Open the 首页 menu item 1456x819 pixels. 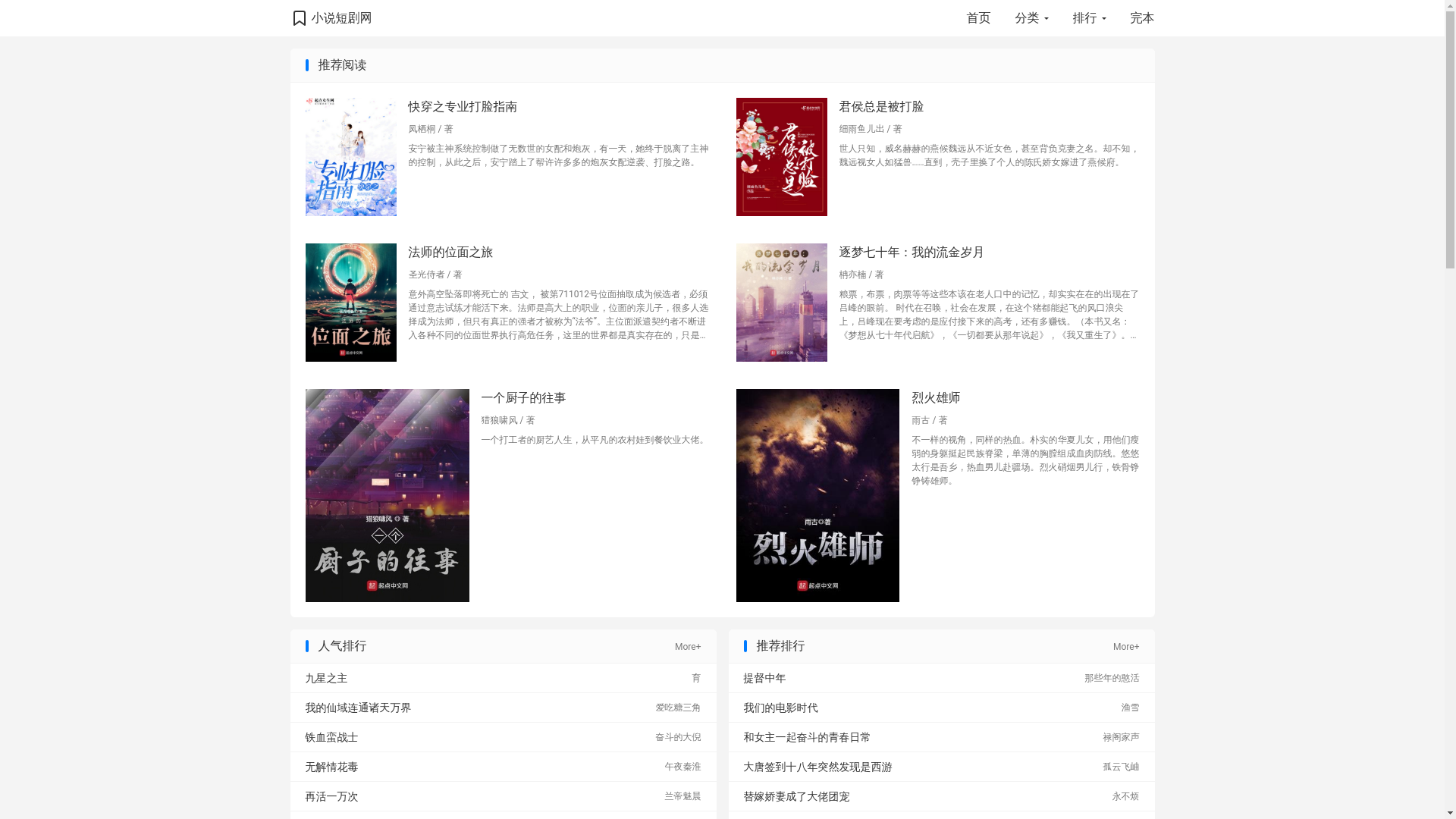point(978,18)
